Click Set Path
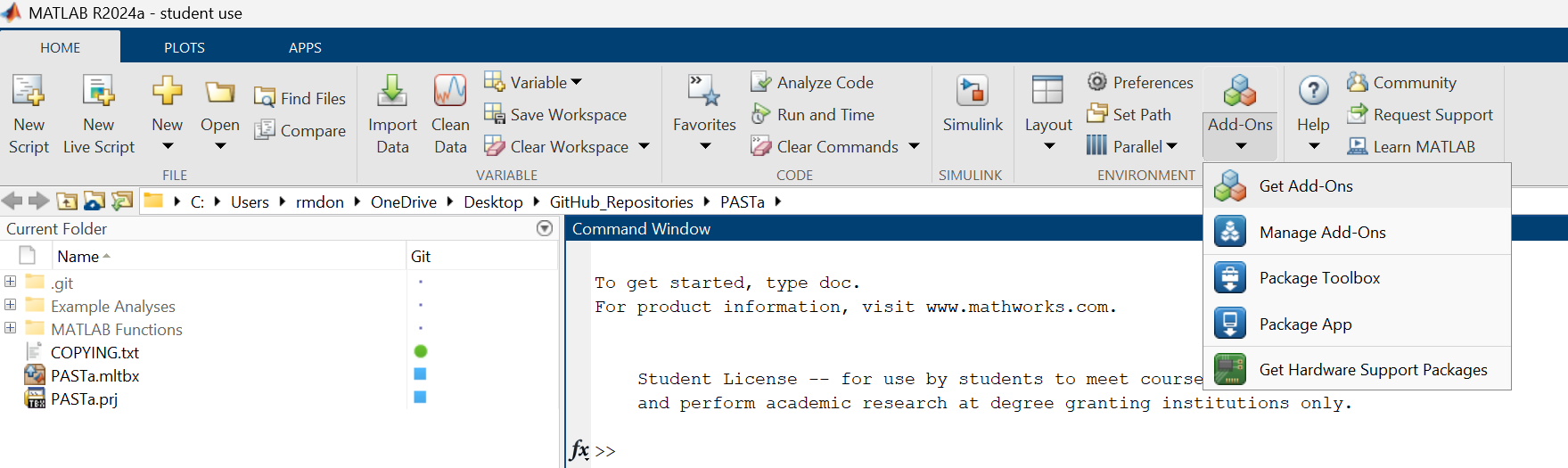Screen dimensions: 1568x468 pos(1129,114)
